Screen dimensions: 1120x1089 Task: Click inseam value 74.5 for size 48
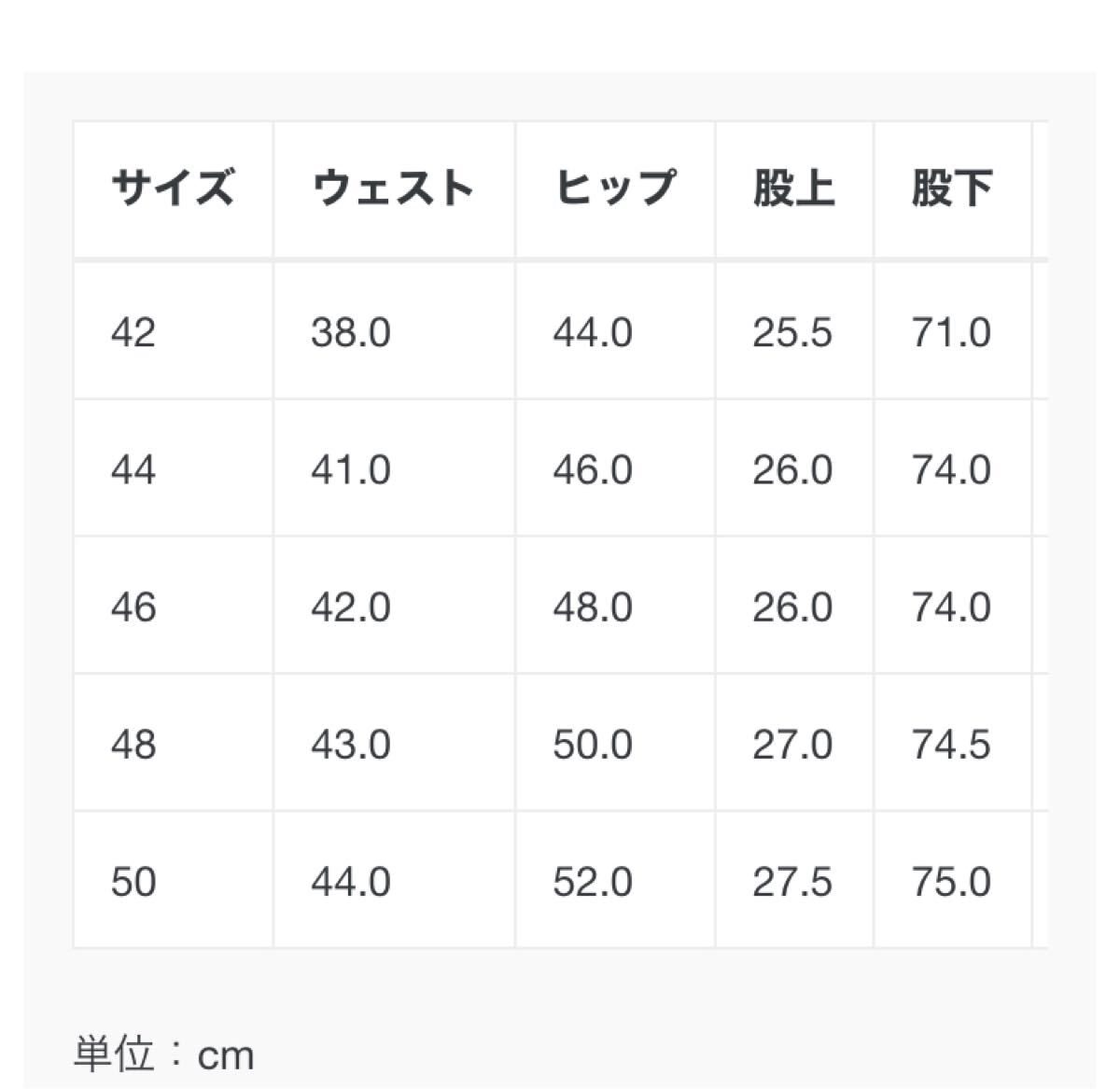(x=951, y=745)
